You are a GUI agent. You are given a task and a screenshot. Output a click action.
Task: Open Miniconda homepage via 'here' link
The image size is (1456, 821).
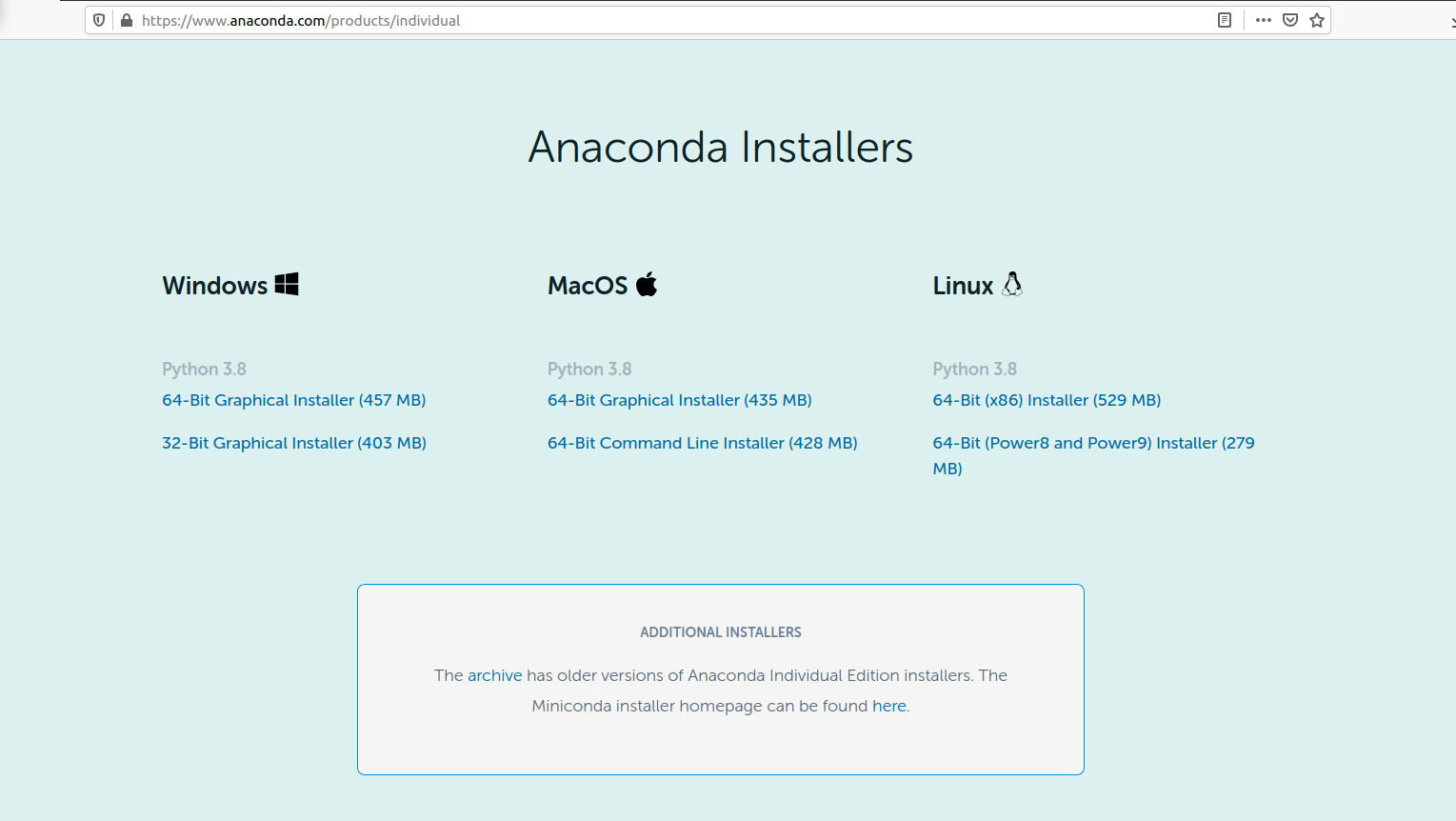tap(889, 706)
